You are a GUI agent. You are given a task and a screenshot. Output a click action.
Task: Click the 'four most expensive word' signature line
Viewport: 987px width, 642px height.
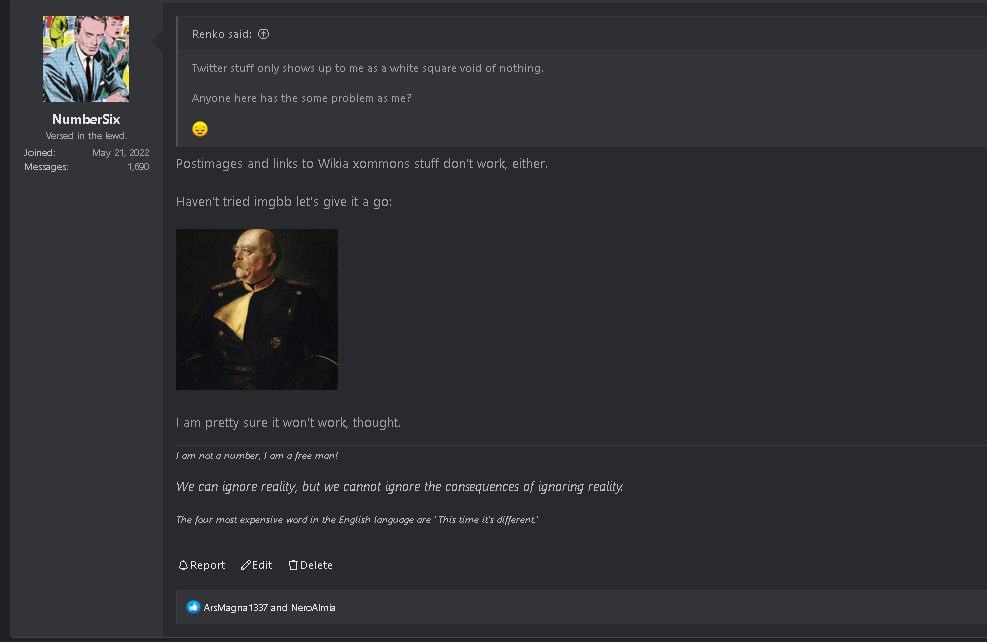(357, 520)
